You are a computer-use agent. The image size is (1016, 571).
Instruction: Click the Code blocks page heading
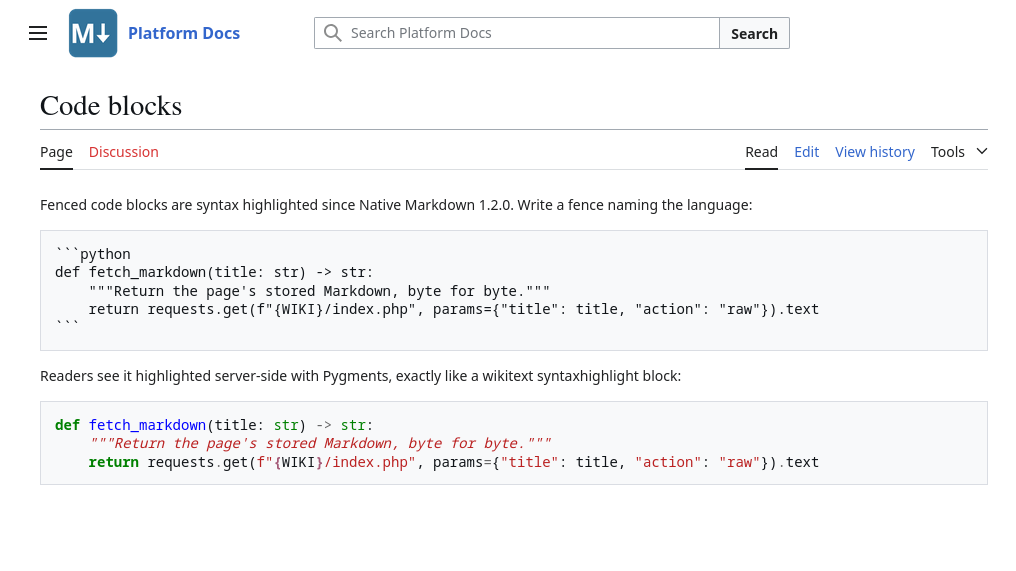111,106
